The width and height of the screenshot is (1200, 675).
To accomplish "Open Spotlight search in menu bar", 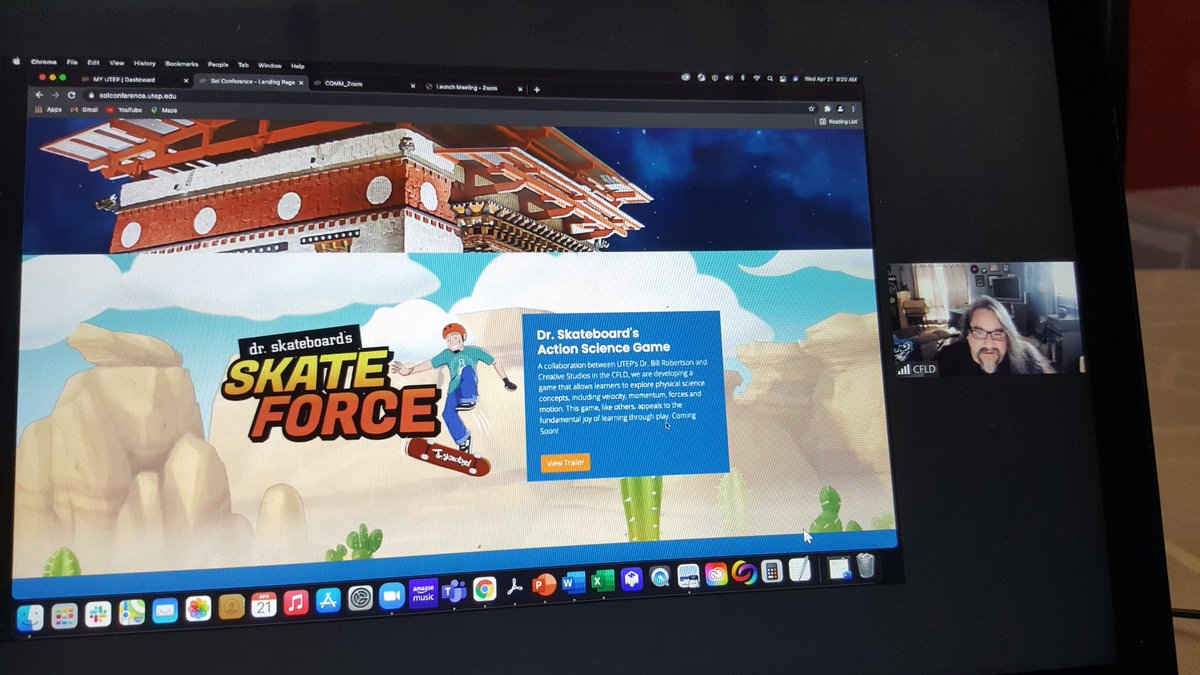I will 768,78.
